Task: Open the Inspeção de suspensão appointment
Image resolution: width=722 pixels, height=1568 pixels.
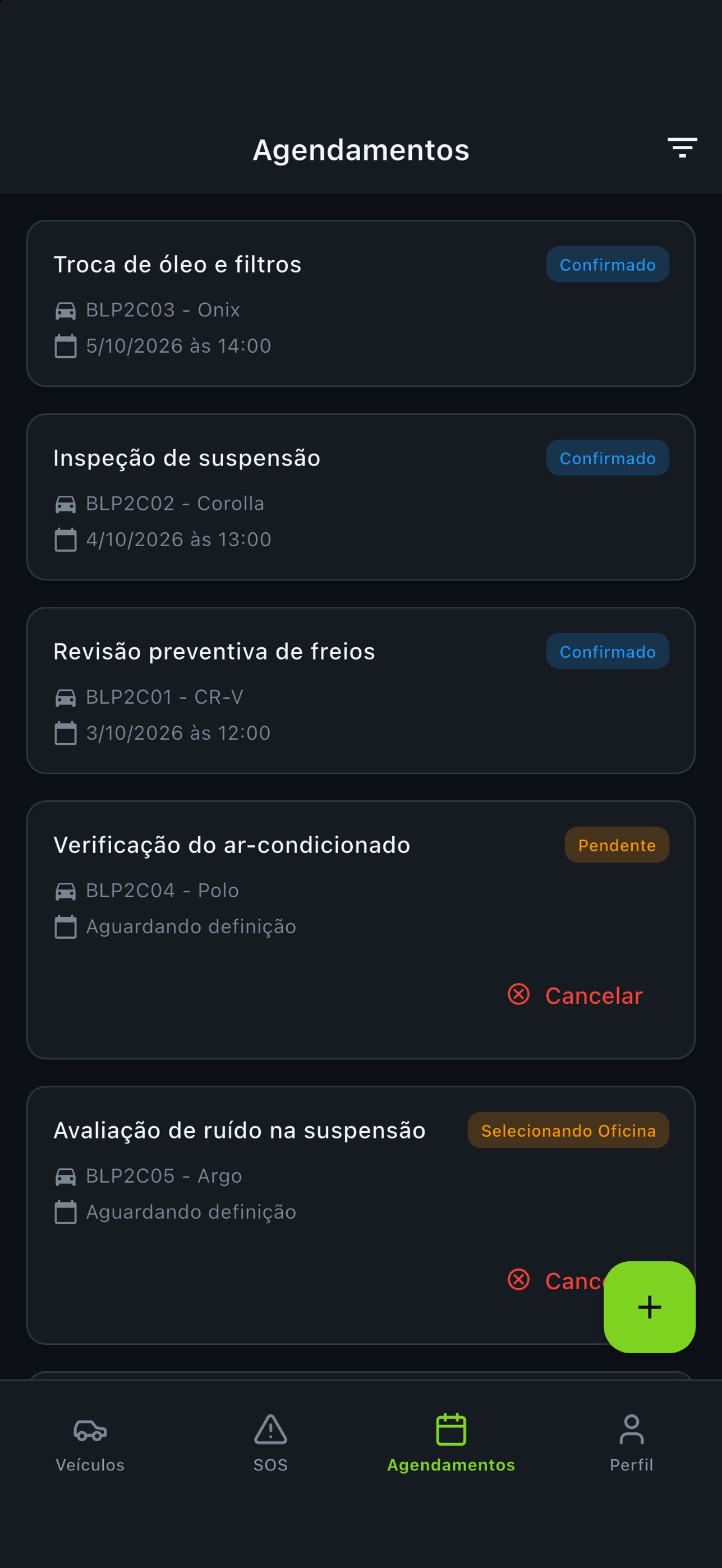Action: point(361,497)
